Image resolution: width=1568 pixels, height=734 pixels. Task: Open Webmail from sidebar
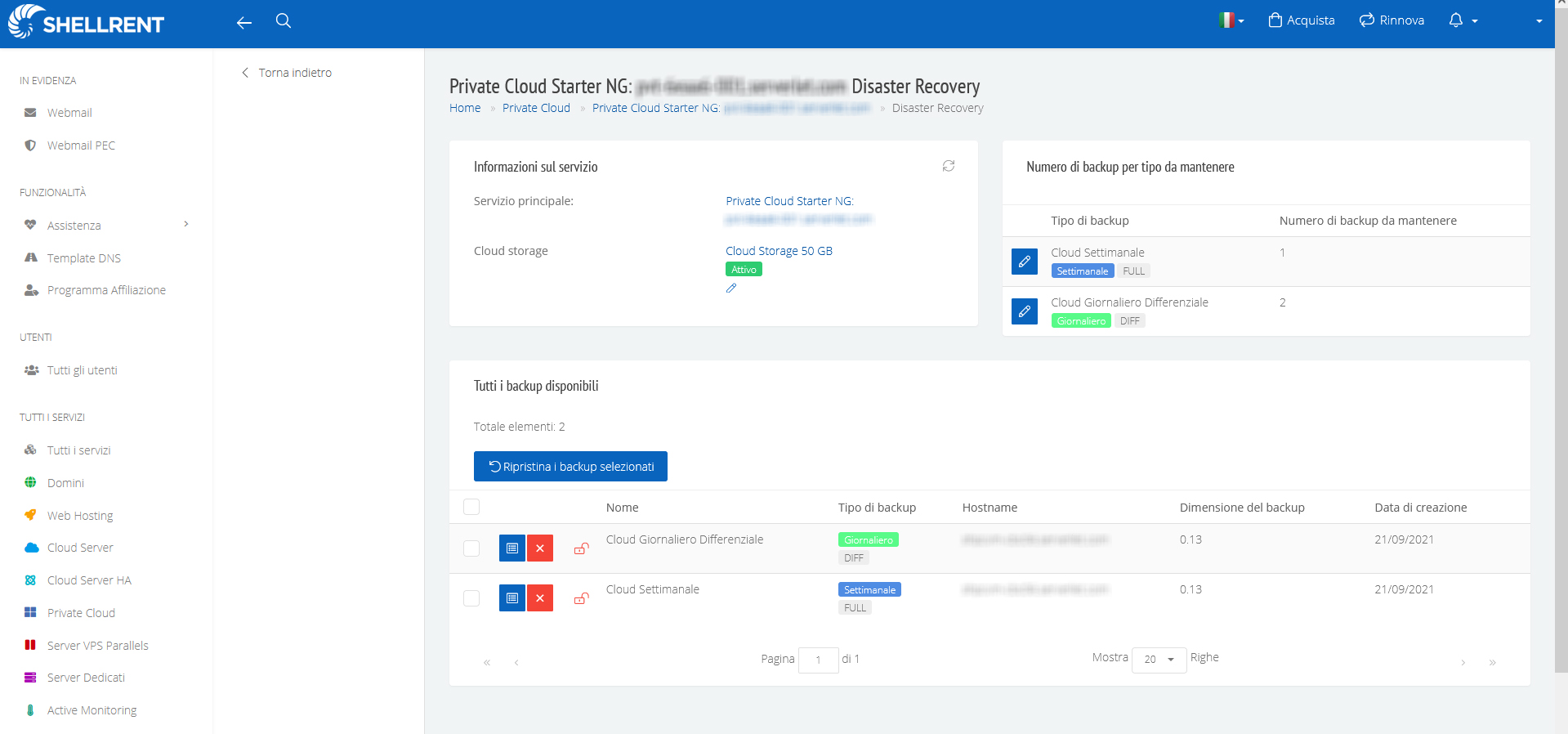point(69,113)
